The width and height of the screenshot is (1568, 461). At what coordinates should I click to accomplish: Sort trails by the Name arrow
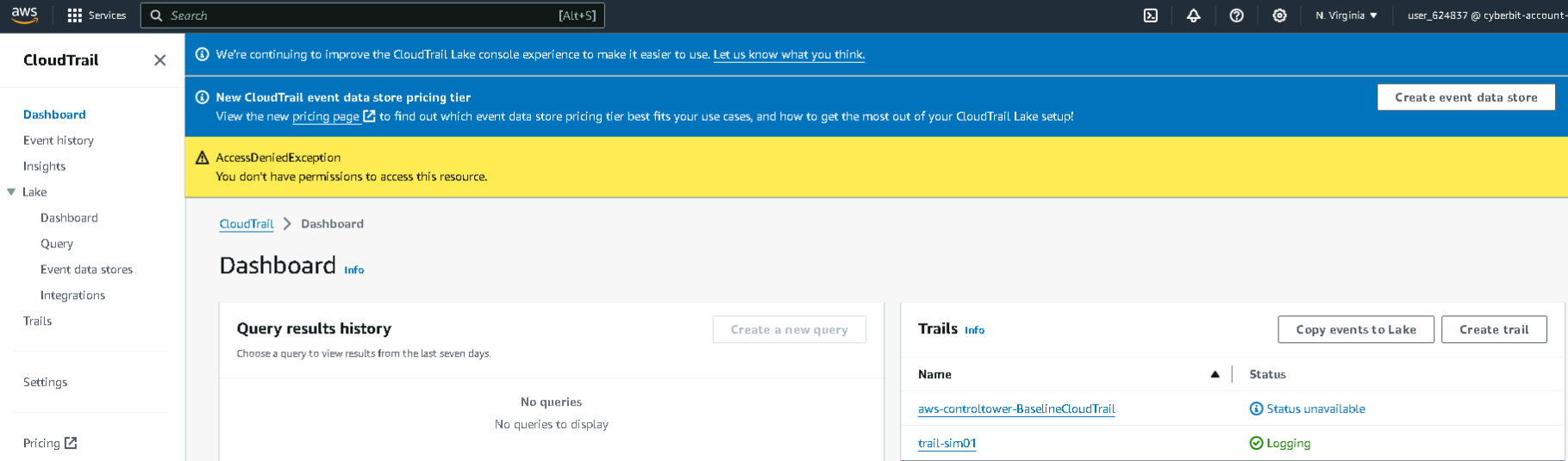coord(1215,374)
